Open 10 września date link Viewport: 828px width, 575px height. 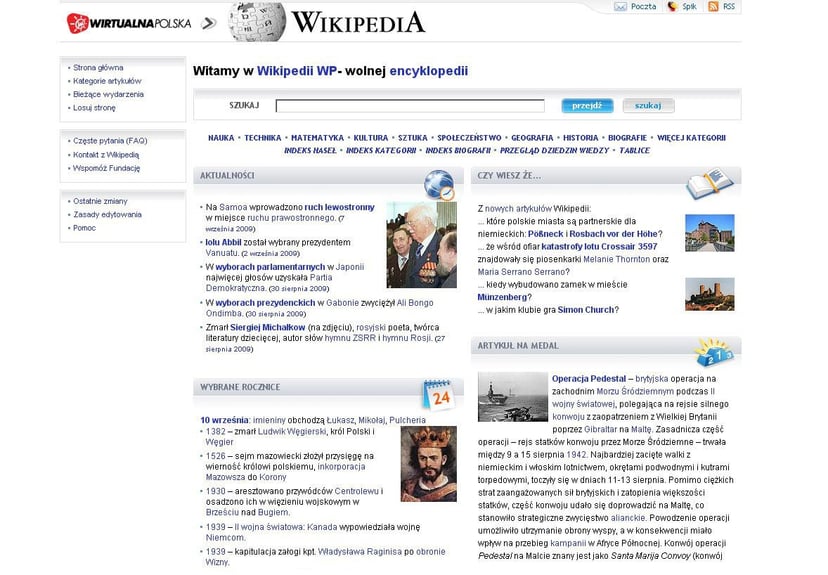[x=224, y=420]
